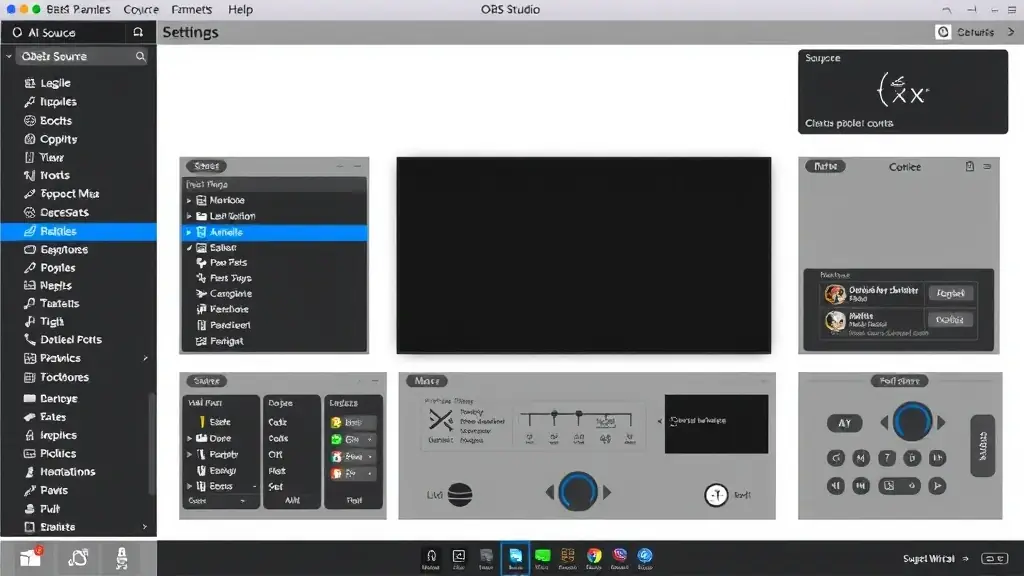Select the Cppilty sidebar icon
The image size is (1024, 576).
pos(29,139)
